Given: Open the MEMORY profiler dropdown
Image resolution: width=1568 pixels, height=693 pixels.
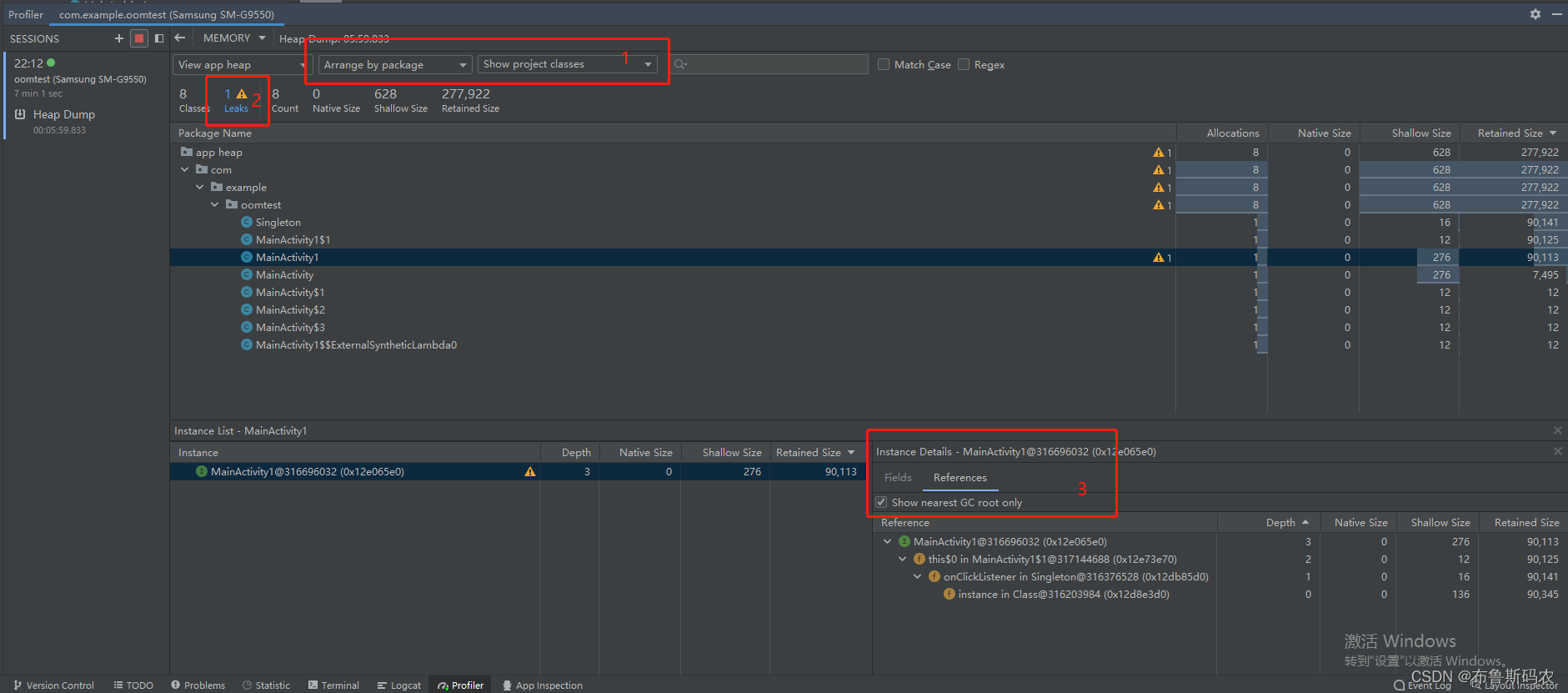Looking at the screenshot, I should 234,38.
